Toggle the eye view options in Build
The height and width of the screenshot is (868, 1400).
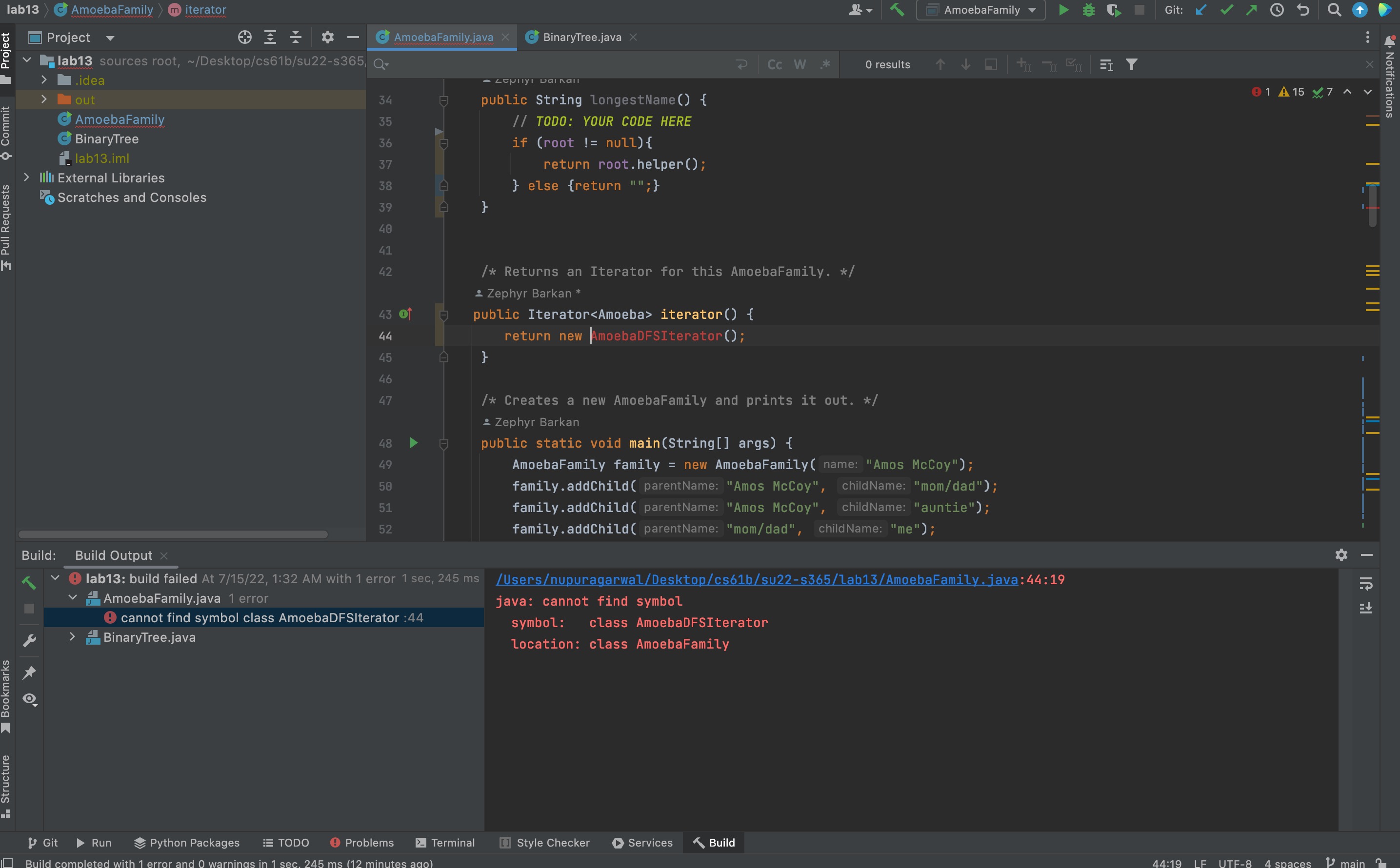(x=29, y=699)
